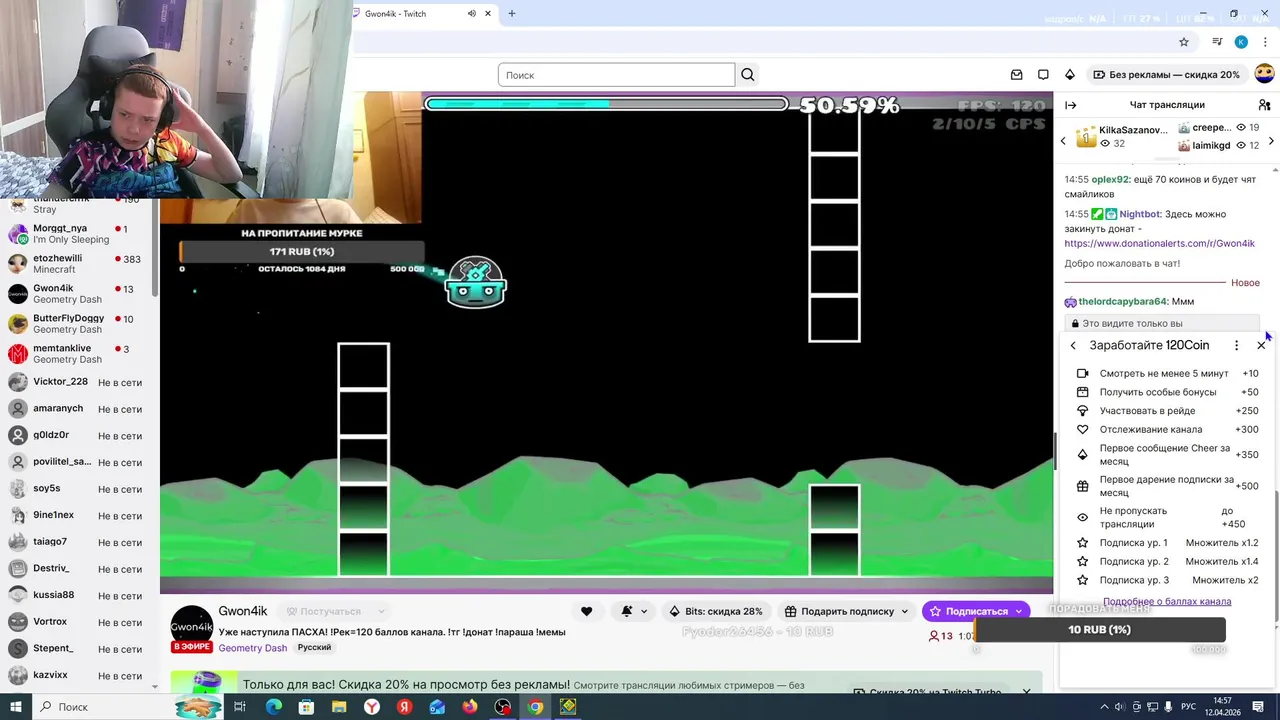Click the Участвовать в рейде reward row
1280x720 pixels.
coord(1167,411)
